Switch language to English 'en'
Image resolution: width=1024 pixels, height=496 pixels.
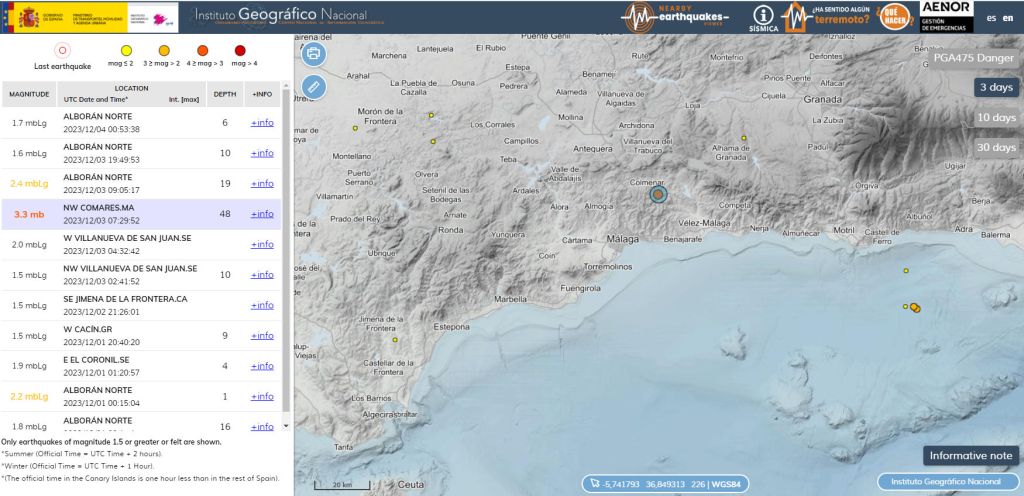coord(1007,17)
